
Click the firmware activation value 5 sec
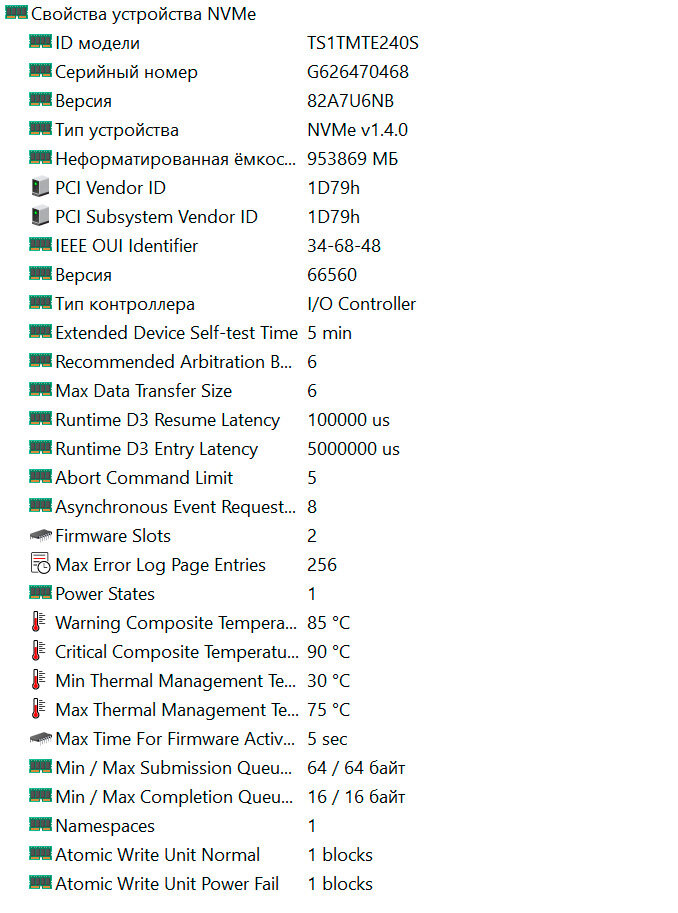point(327,739)
